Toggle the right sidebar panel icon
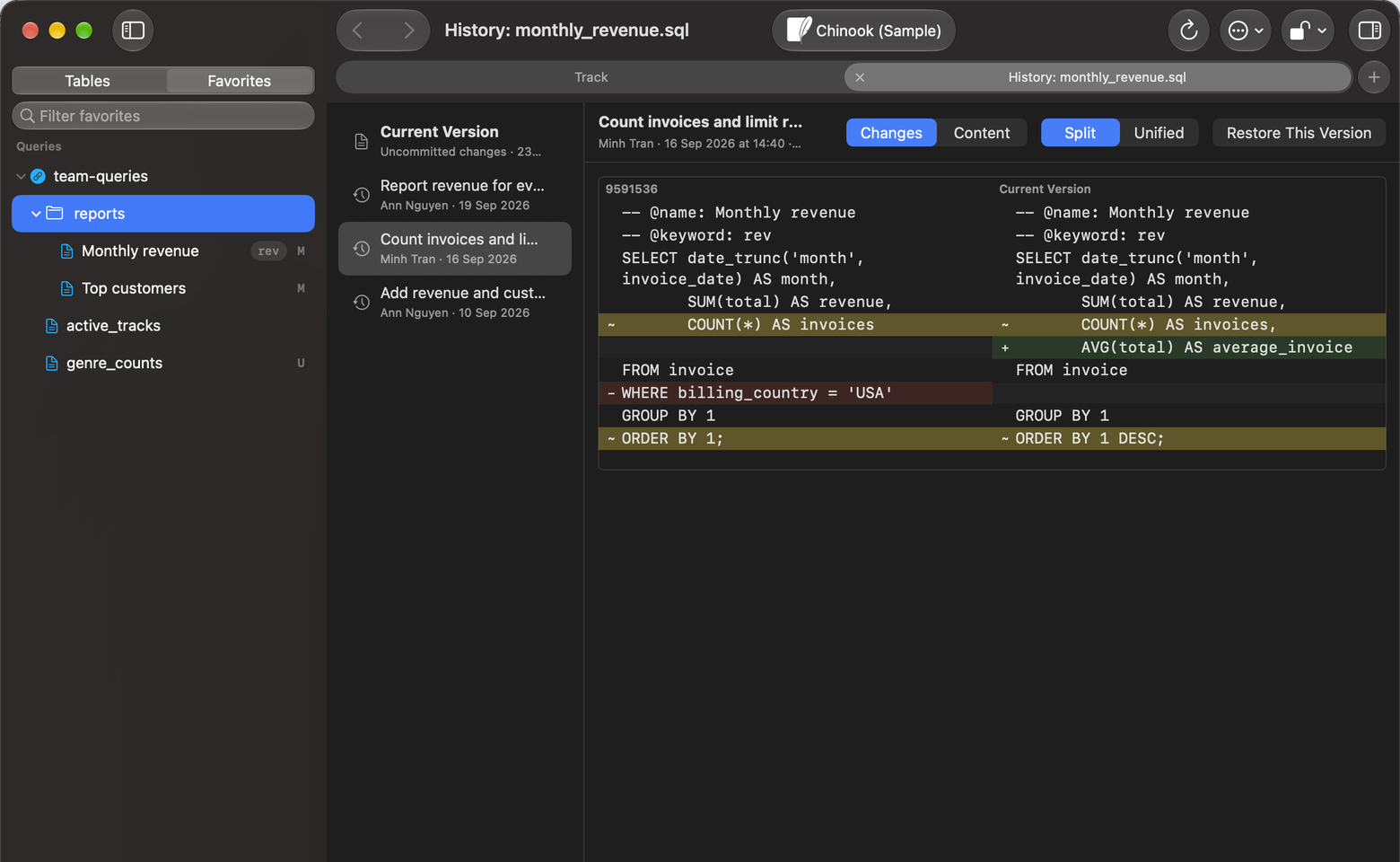The height and width of the screenshot is (862, 1400). pyautogui.click(x=1369, y=31)
